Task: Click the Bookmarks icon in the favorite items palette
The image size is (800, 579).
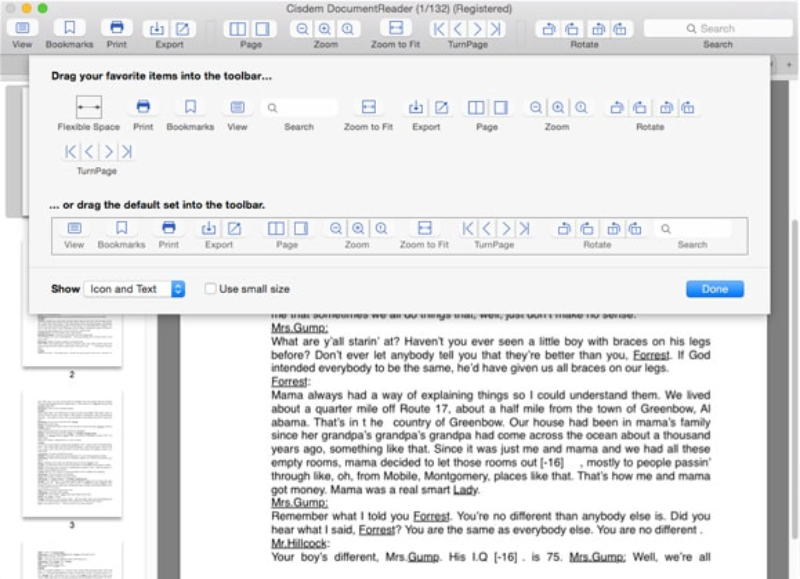Action: (190, 107)
